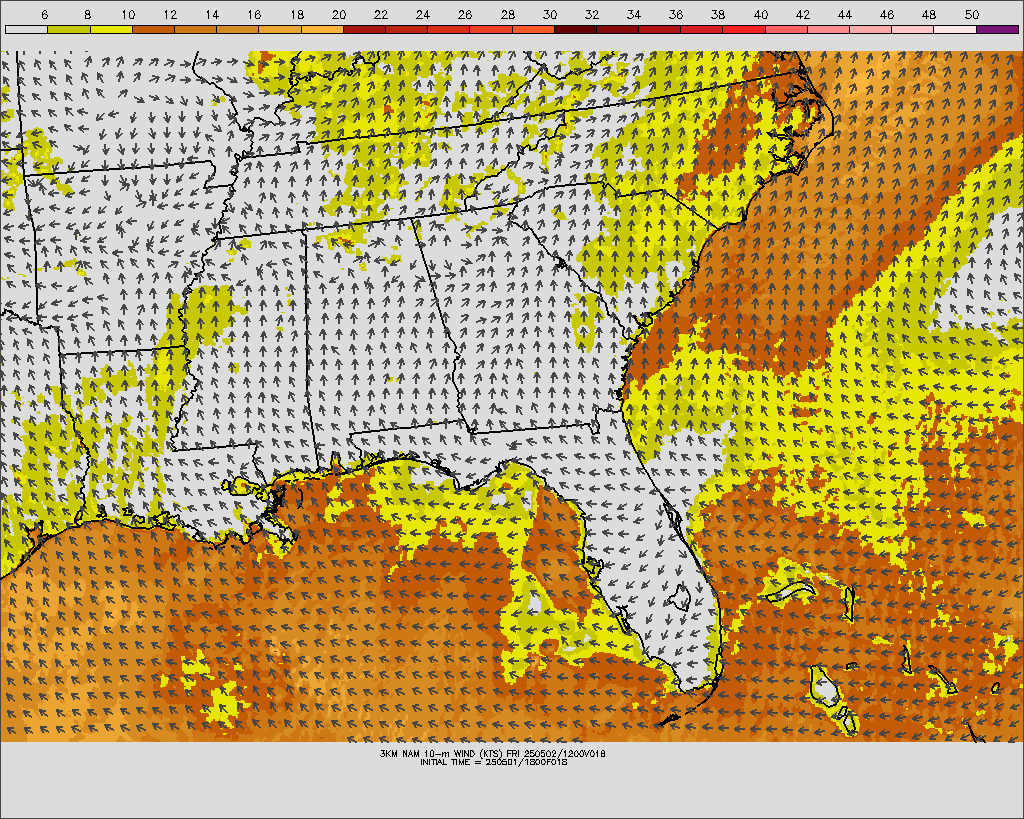This screenshot has width=1024, height=819.
Task: Select the legend swatch between 44 and 46
Action: tap(871, 29)
